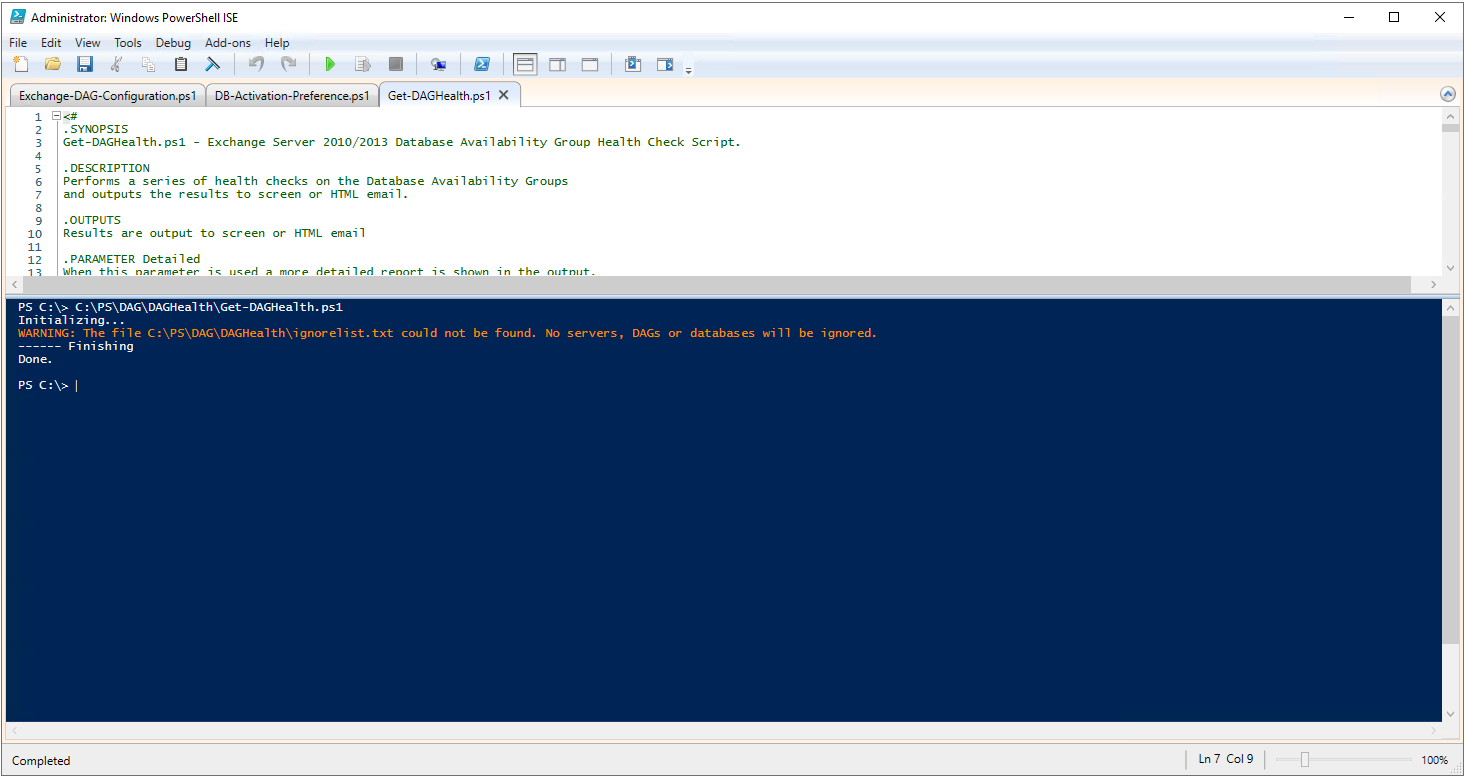Click the PowerShell ISE title bar icon
The image size is (1465, 777).
tap(18, 17)
